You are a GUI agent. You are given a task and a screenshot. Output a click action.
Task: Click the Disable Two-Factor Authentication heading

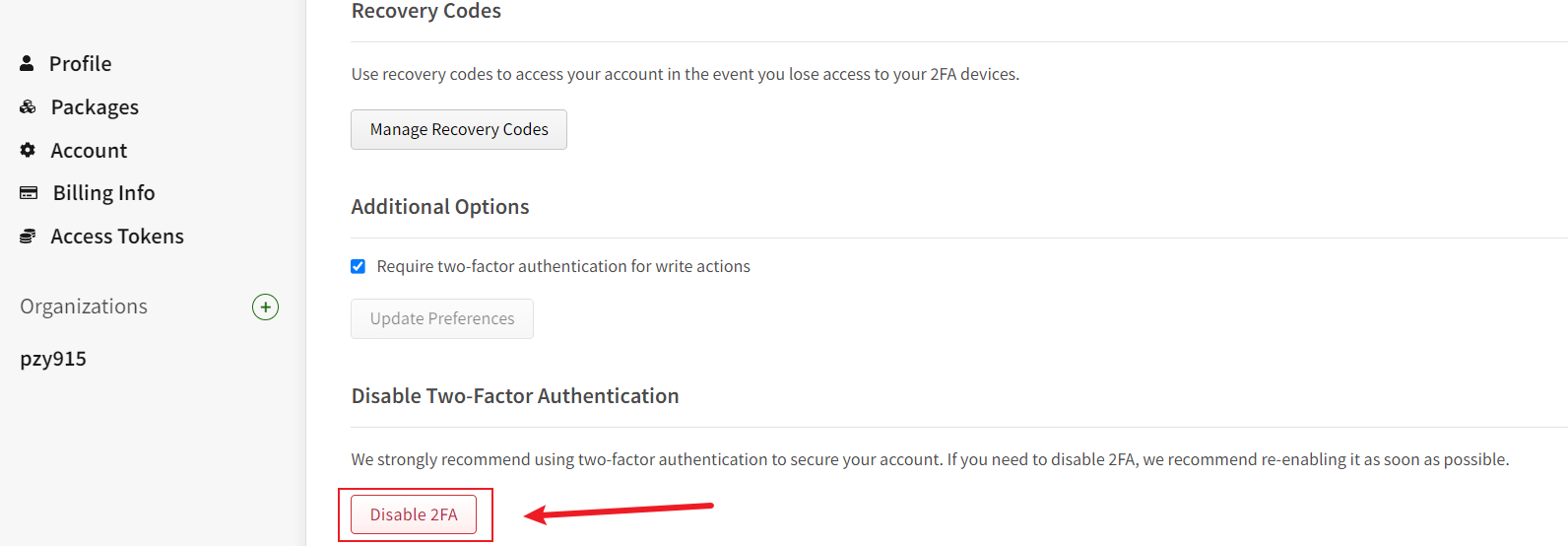click(515, 396)
